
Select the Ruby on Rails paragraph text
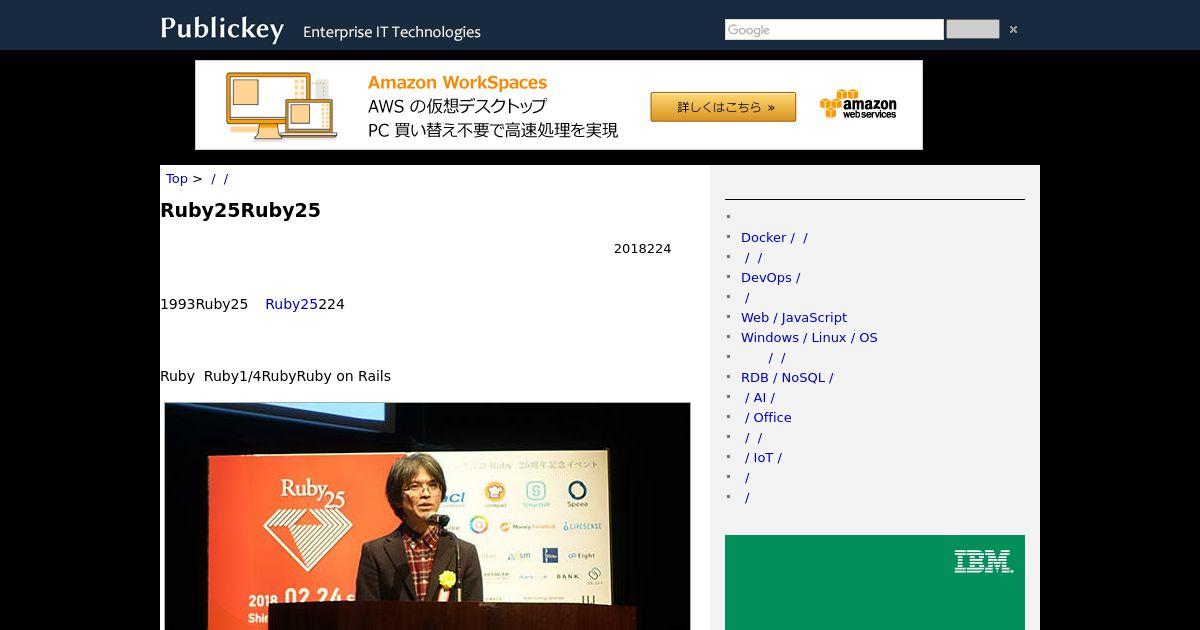pyautogui.click(x=275, y=377)
